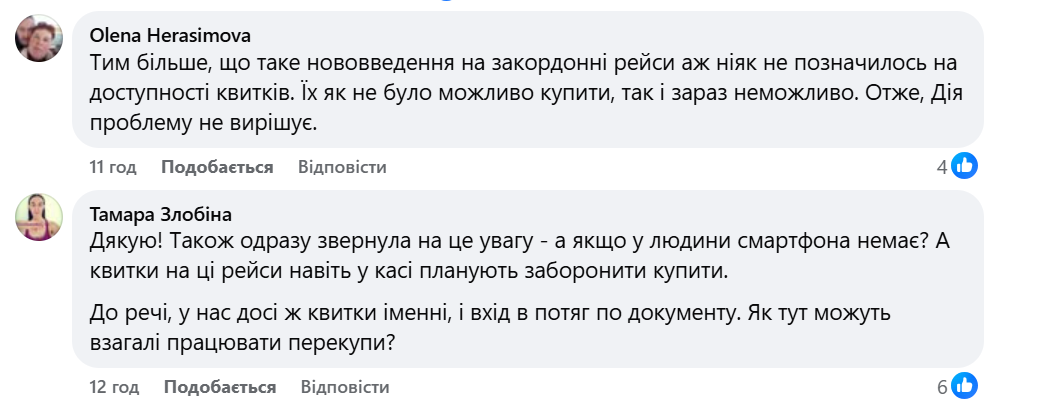This screenshot has width=1046, height=408.
Task: Reply to Тамара's comment via Відповісти
Action: coord(344,387)
